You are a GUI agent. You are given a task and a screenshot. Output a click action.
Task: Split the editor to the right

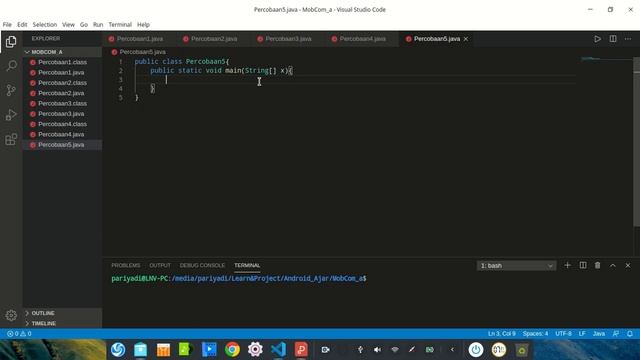[x=613, y=39]
